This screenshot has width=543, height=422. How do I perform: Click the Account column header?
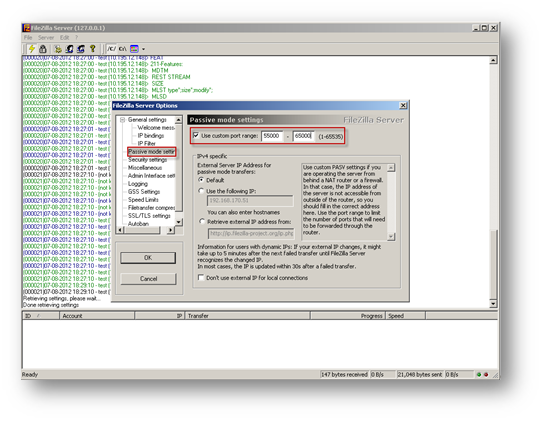pos(97,316)
